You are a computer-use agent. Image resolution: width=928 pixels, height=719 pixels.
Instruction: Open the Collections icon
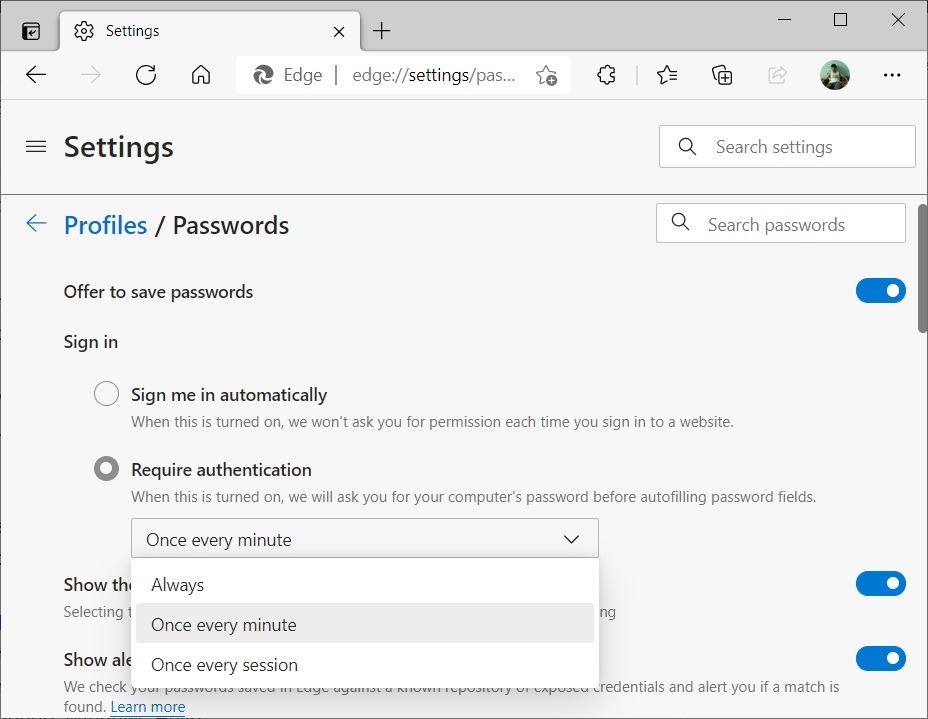coord(722,75)
